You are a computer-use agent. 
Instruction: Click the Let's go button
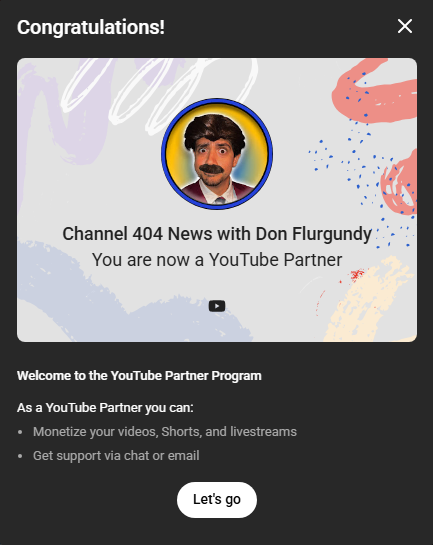[217, 500]
